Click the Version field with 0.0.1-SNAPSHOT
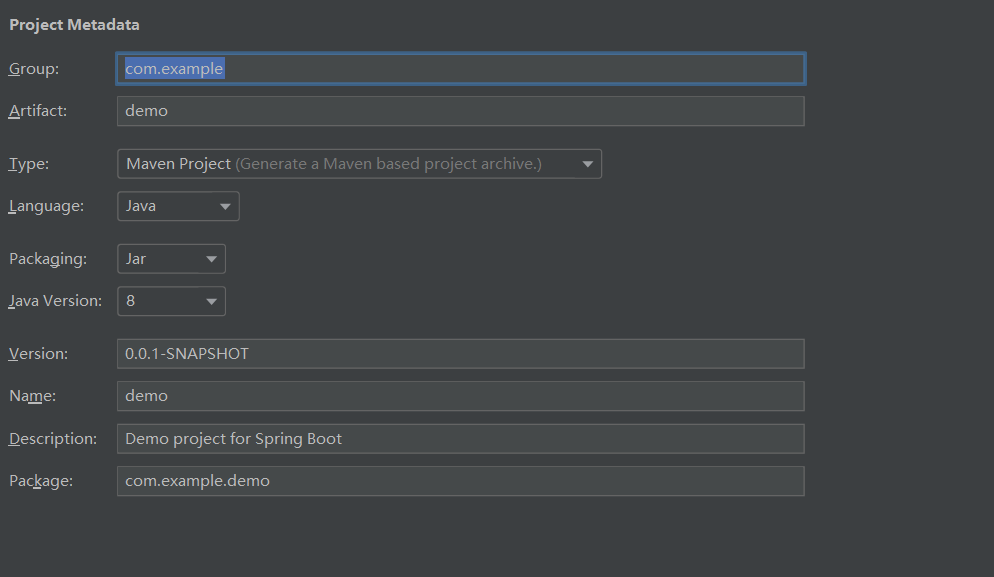This screenshot has width=994, height=577. (x=461, y=354)
